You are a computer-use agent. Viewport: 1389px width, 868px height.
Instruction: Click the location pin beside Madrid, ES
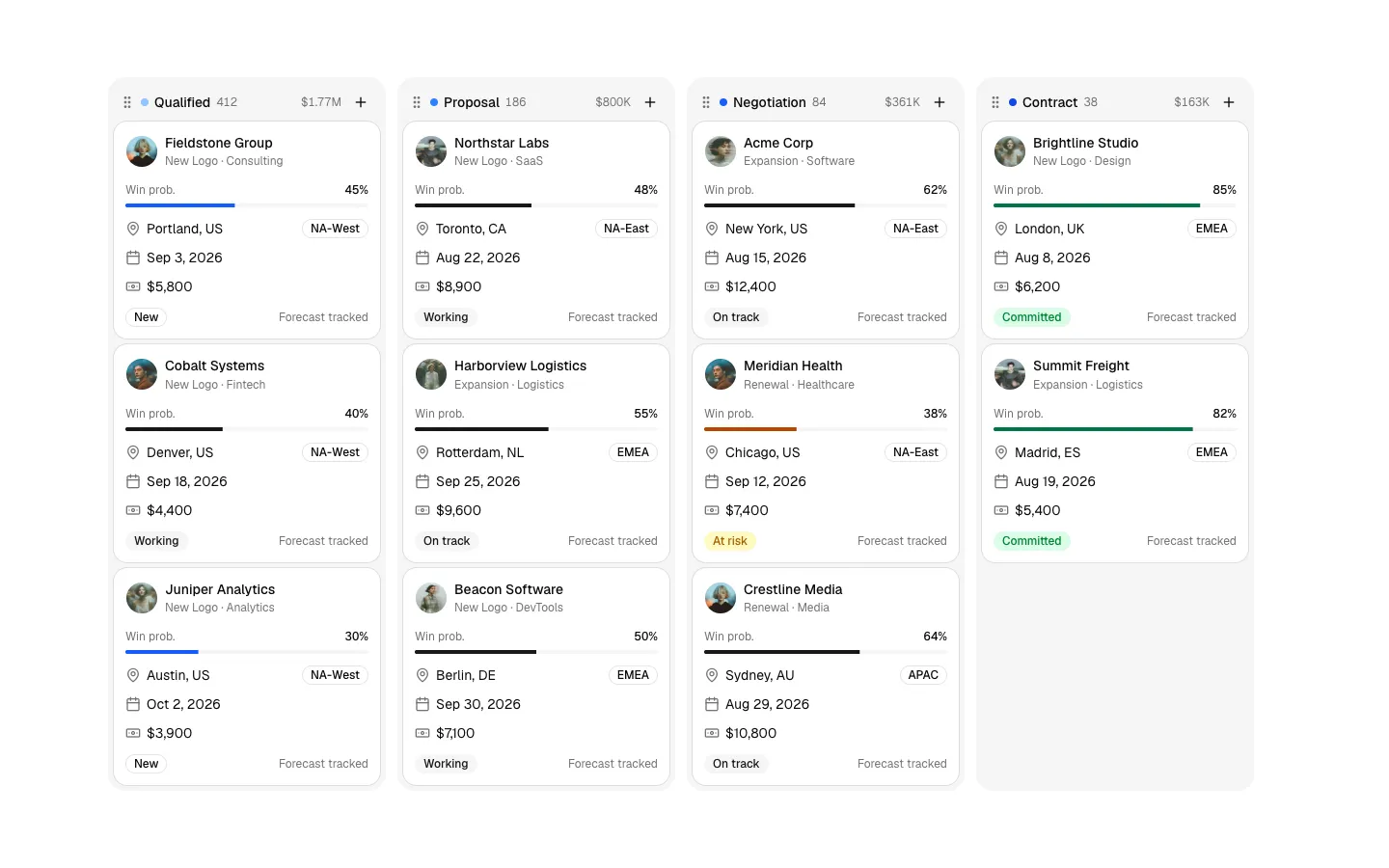[x=1001, y=452]
